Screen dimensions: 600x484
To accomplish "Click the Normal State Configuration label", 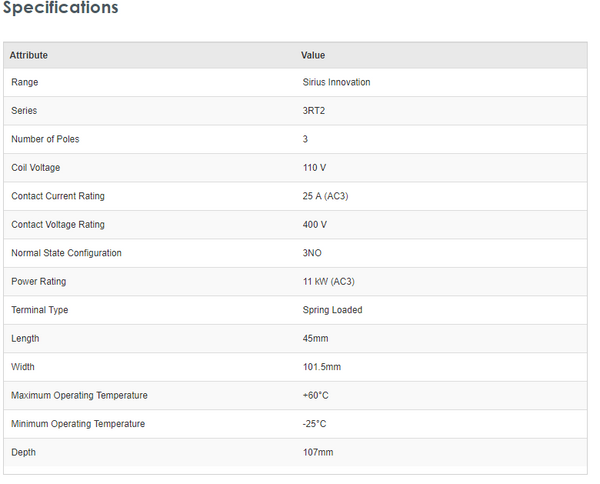I will [66, 253].
